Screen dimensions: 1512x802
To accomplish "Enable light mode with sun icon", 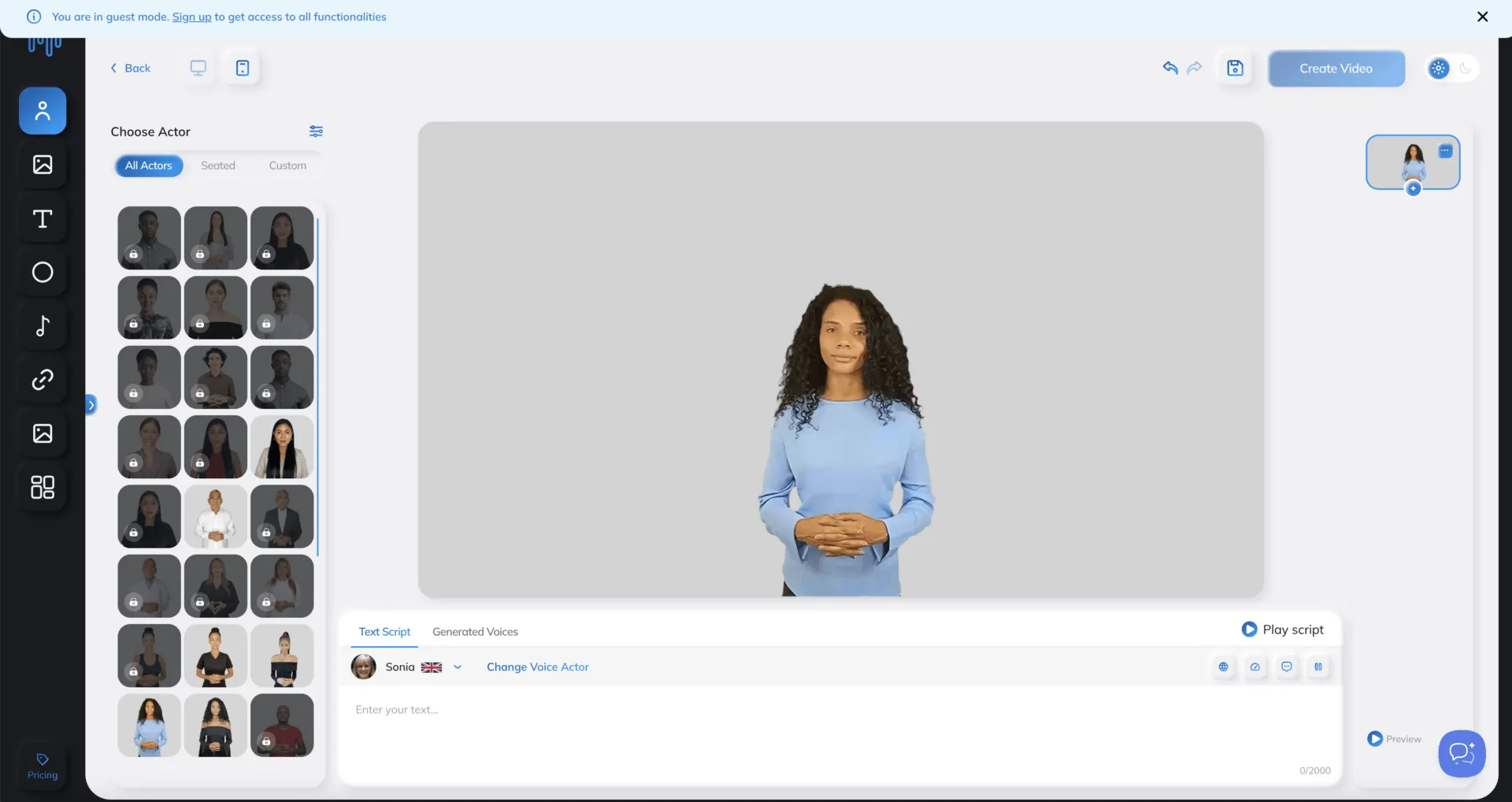I will [x=1439, y=69].
